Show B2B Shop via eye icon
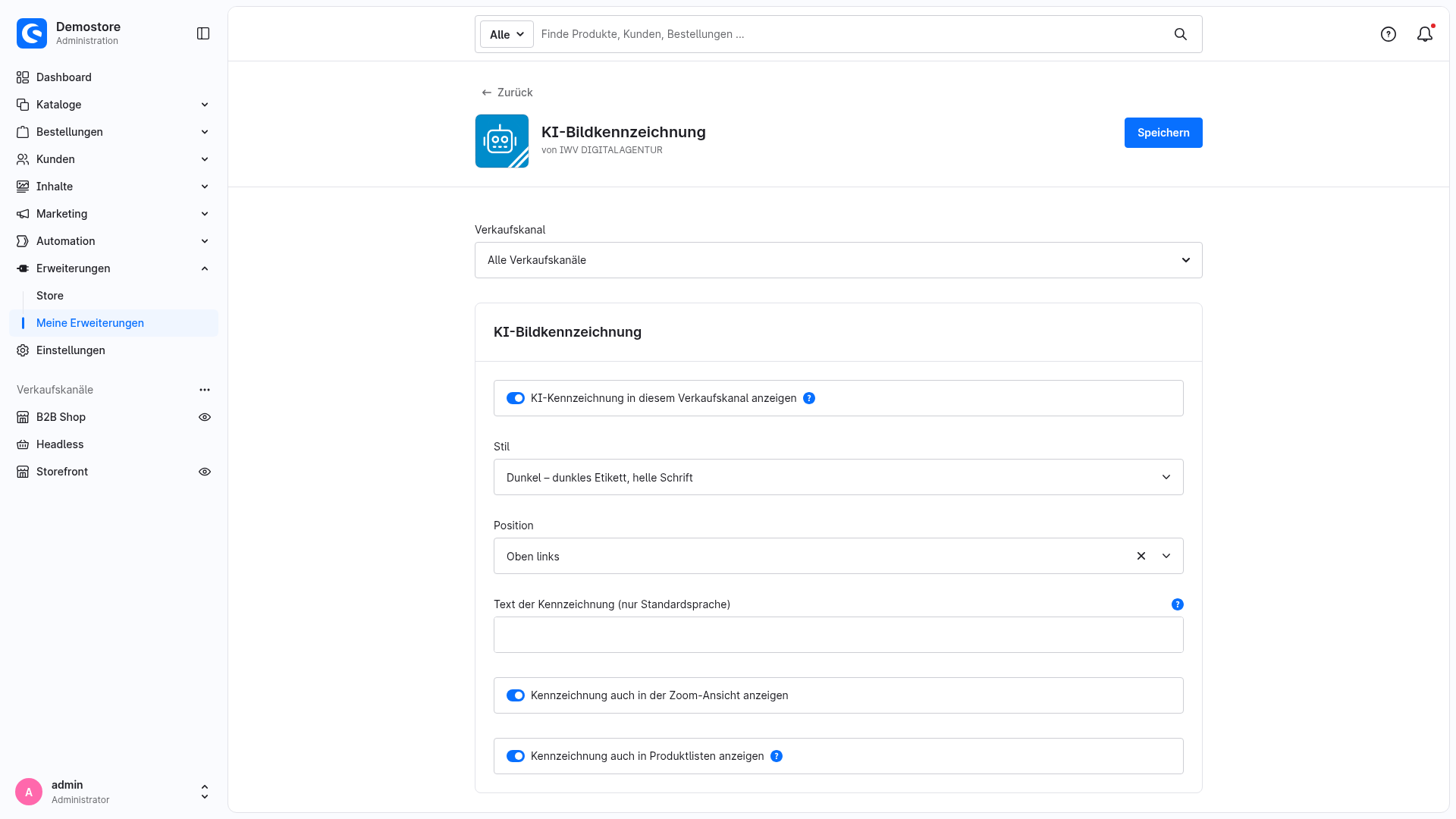The height and width of the screenshot is (819, 1456). tap(205, 417)
